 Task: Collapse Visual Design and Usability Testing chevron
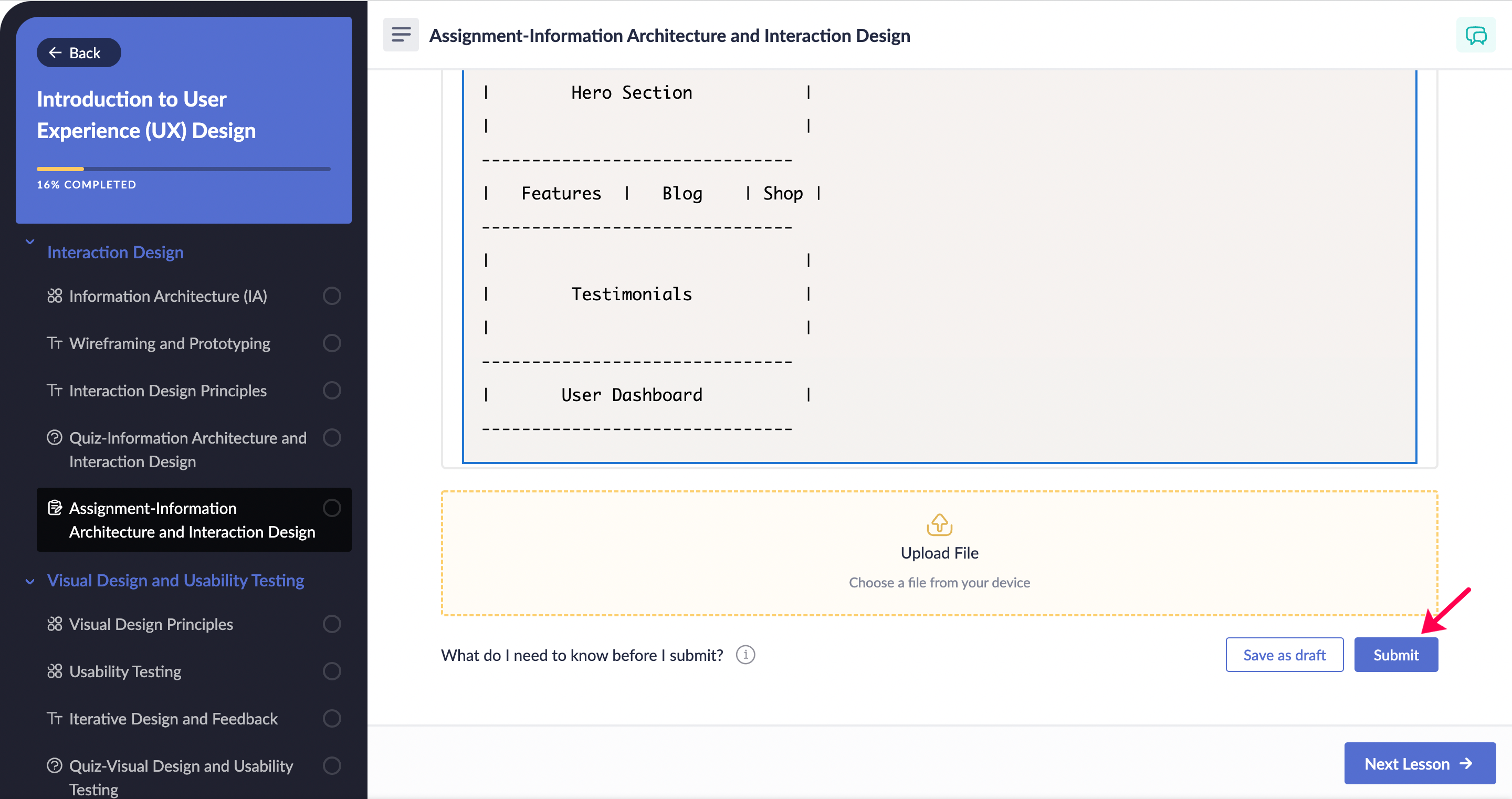point(30,581)
